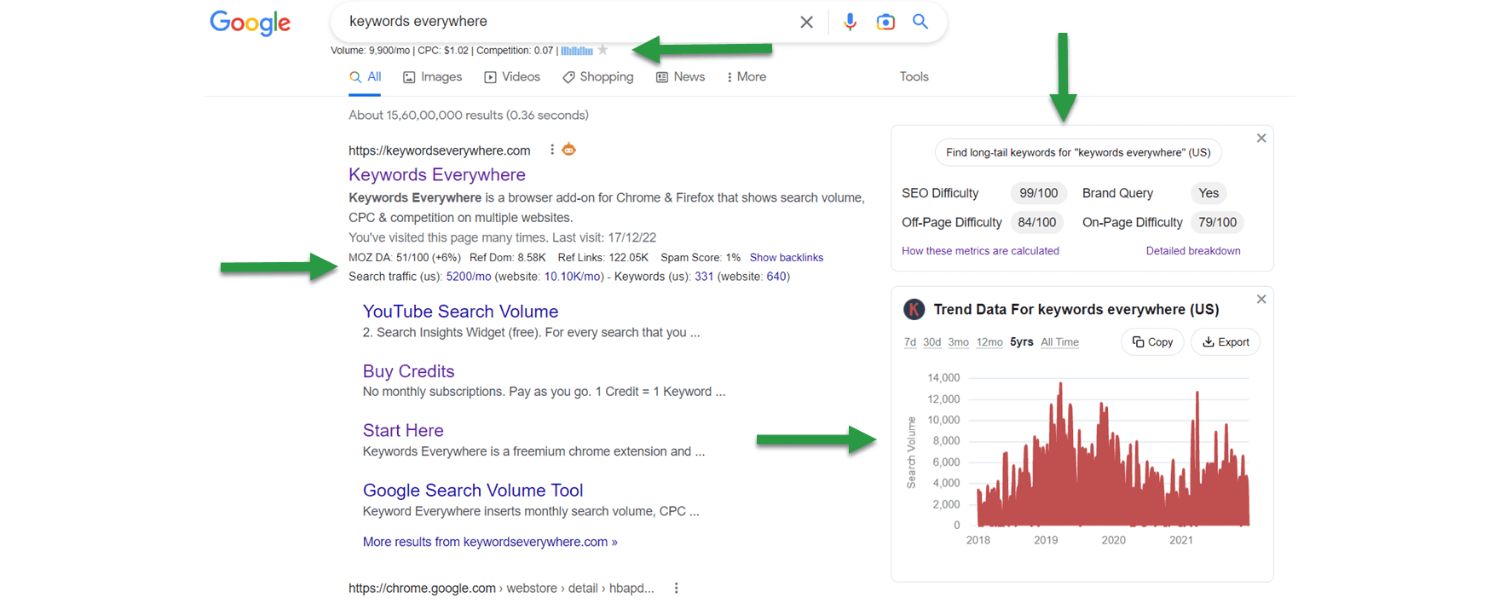The width and height of the screenshot is (1500, 600).
Task: Clear the query with the X icon
Action: tap(806, 21)
